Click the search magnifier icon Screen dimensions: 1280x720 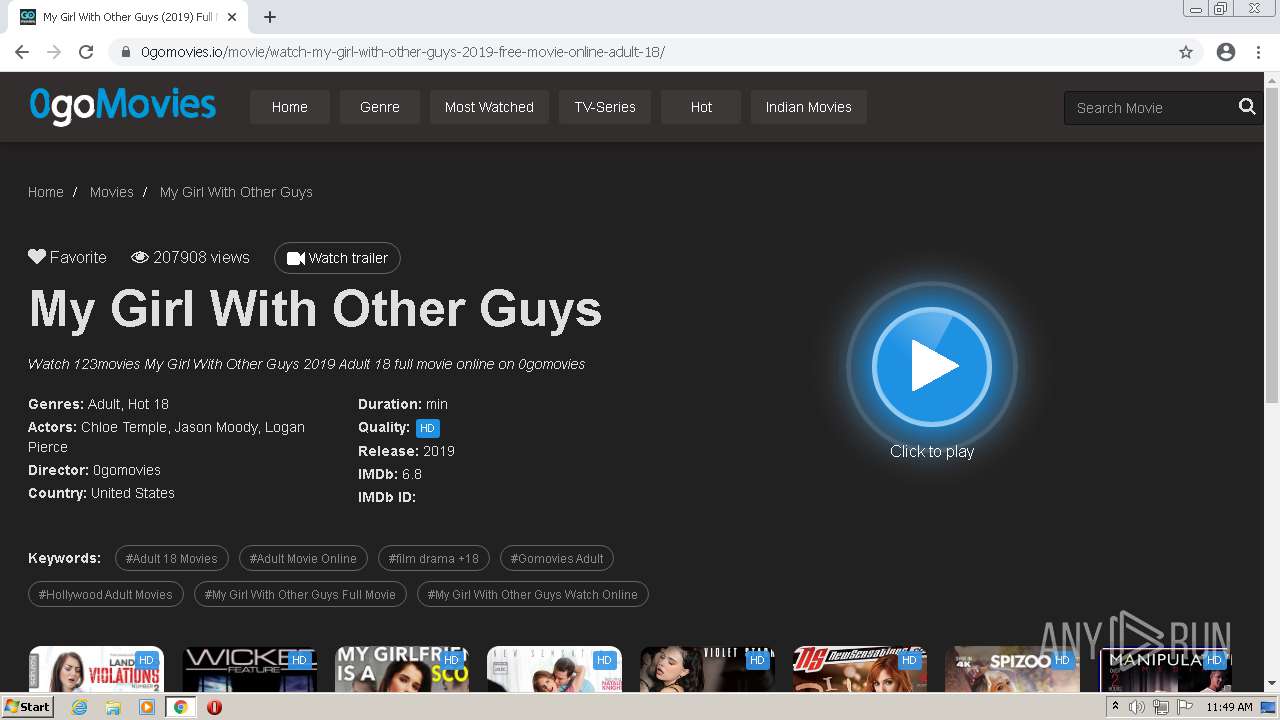coord(1247,107)
